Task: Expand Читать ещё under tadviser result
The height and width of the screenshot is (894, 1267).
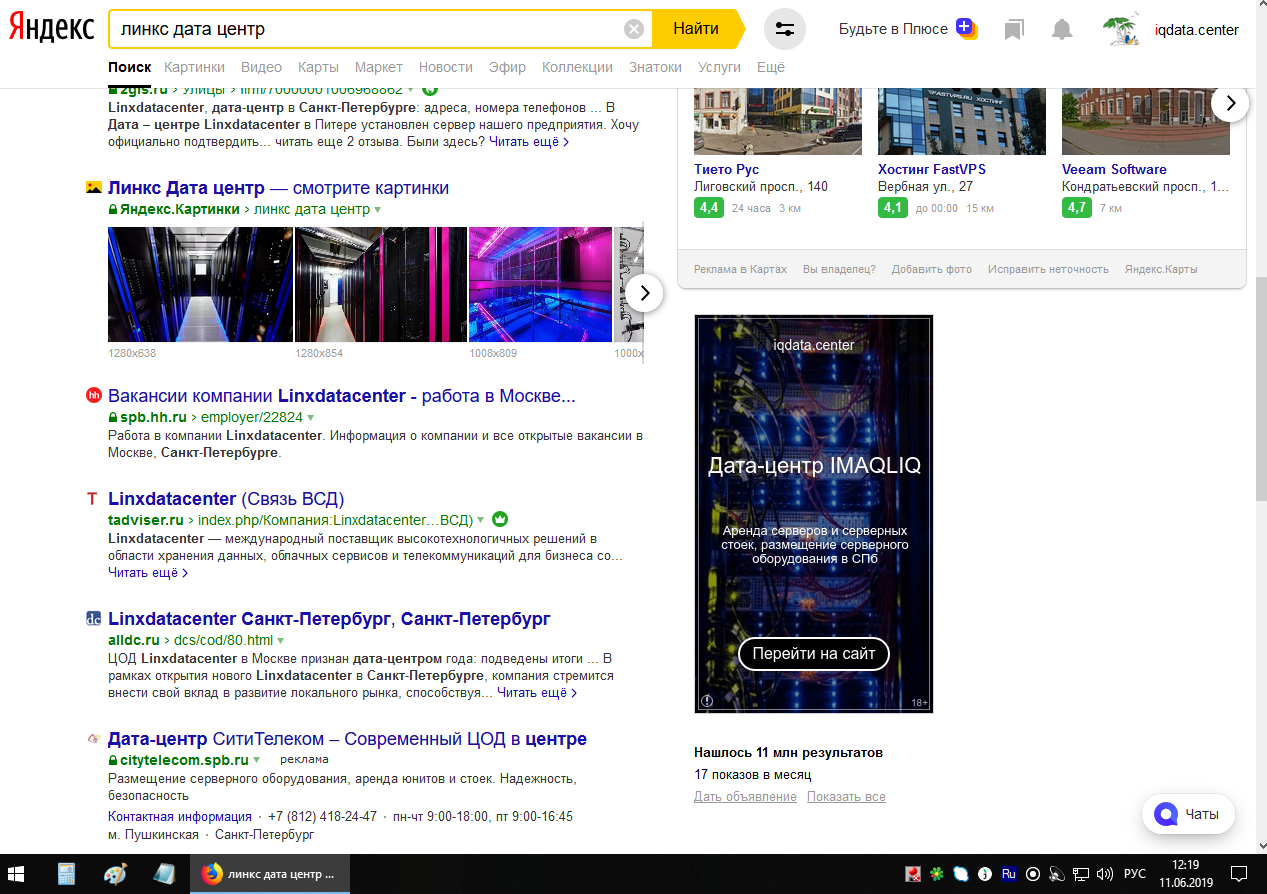Action: coord(148,573)
